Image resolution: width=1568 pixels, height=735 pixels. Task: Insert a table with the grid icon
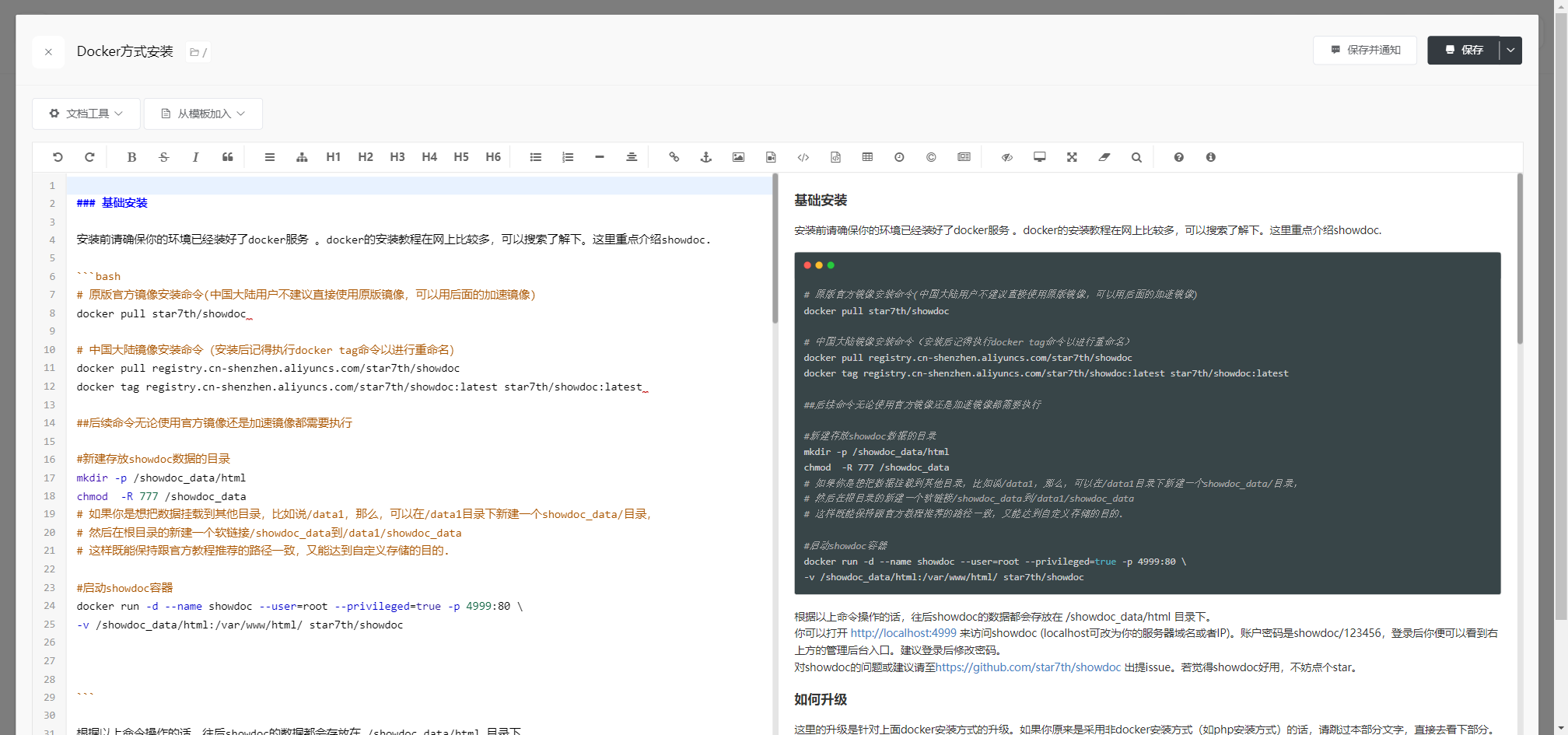pyautogui.click(x=867, y=157)
